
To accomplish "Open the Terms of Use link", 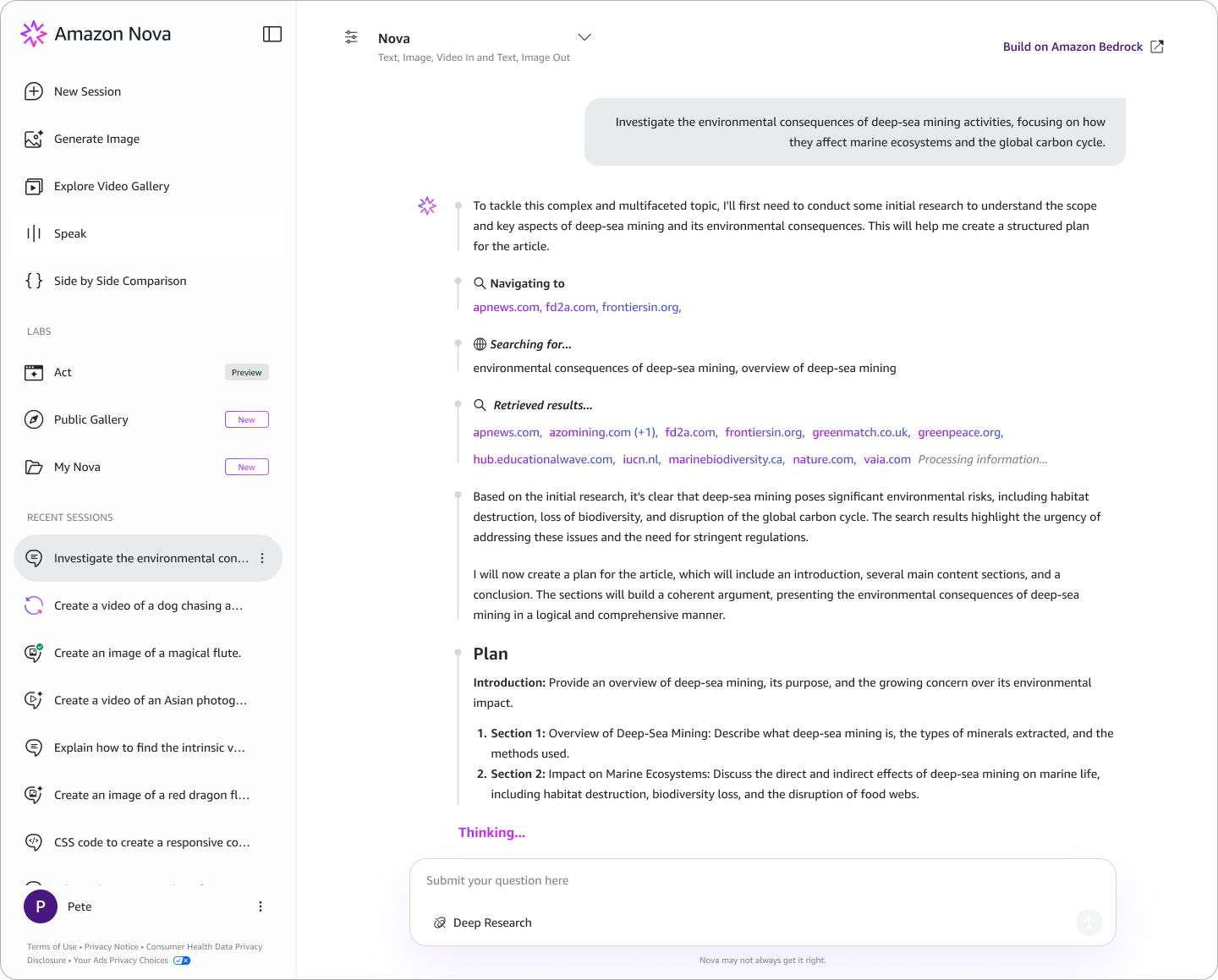I will tap(52, 947).
